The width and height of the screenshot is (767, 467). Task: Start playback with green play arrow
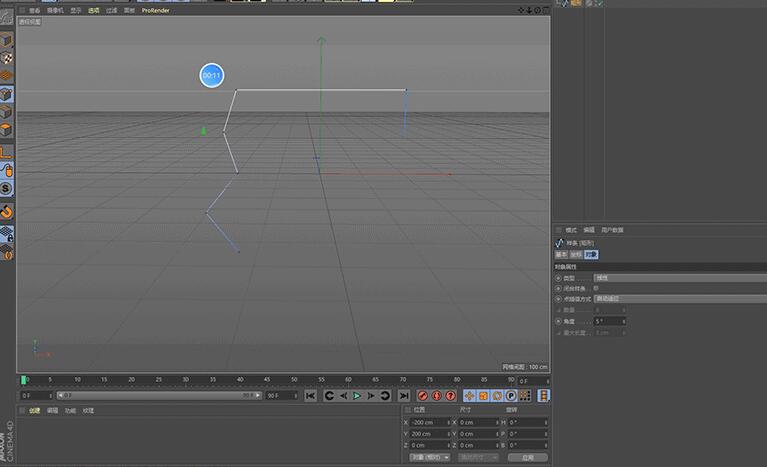(x=357, y=396)
